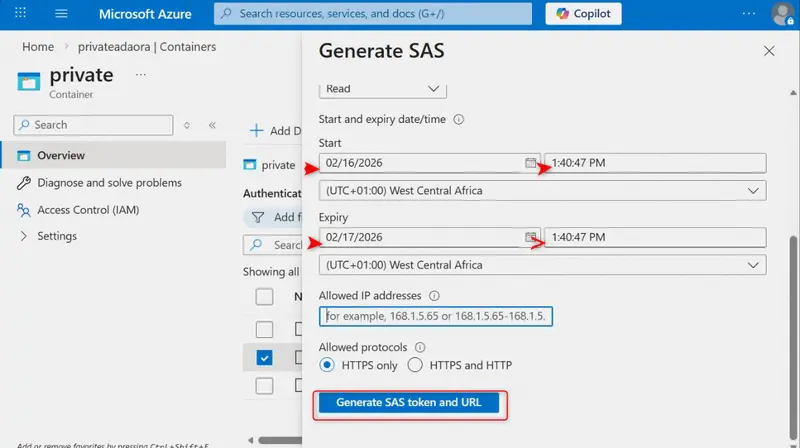Select HTTPS only protocol

(x=327, y=365)
